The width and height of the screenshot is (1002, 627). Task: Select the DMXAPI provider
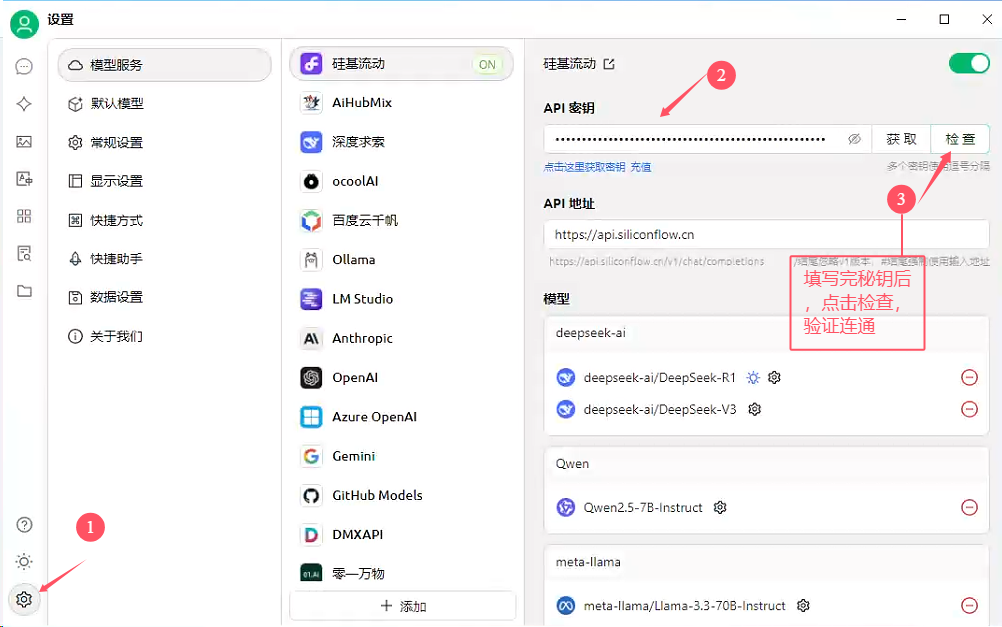pyautogui.click(x=402, y=534)
